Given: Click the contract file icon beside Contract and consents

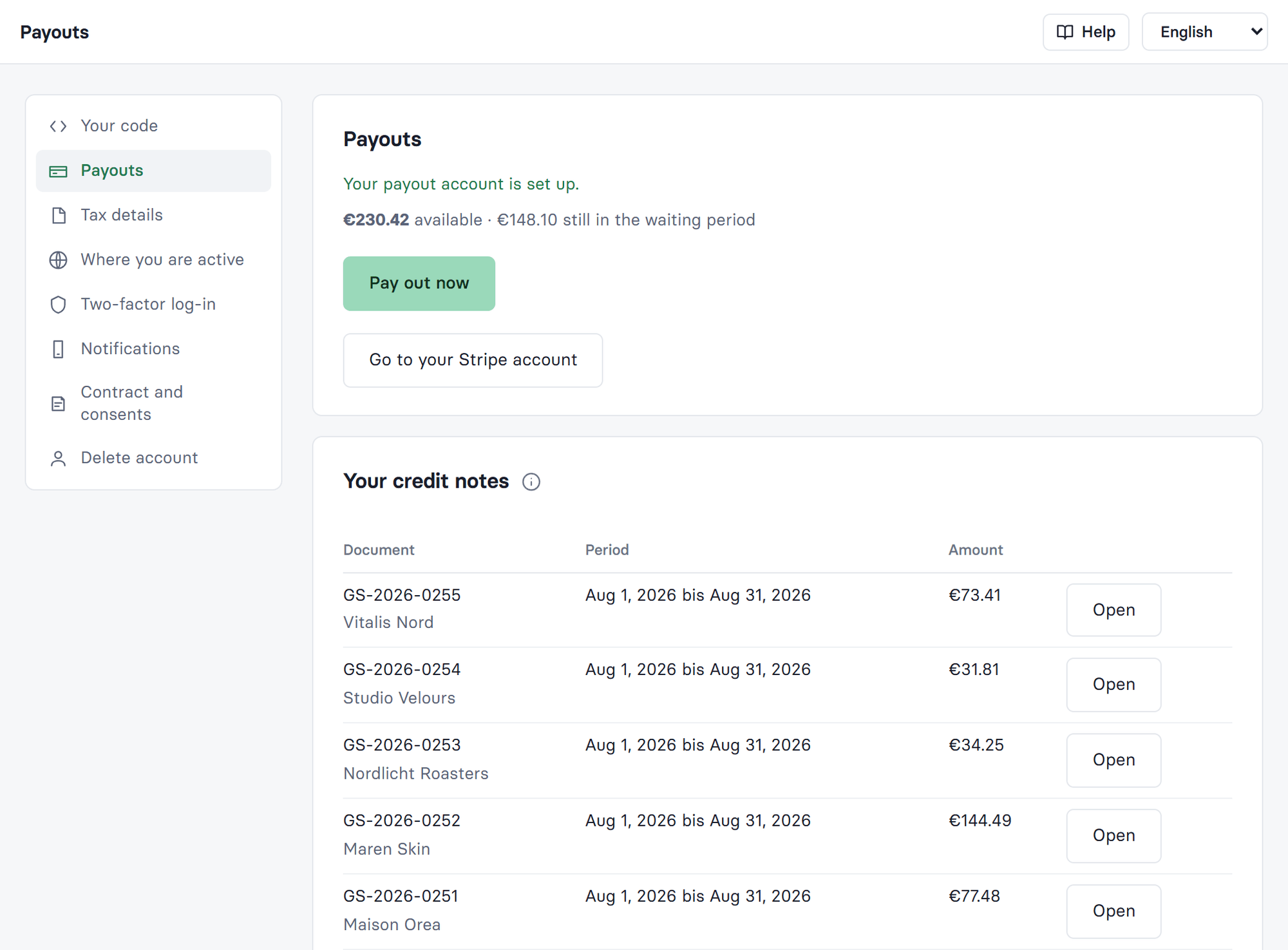Looking at the screenshot, I should pos(58,404).
